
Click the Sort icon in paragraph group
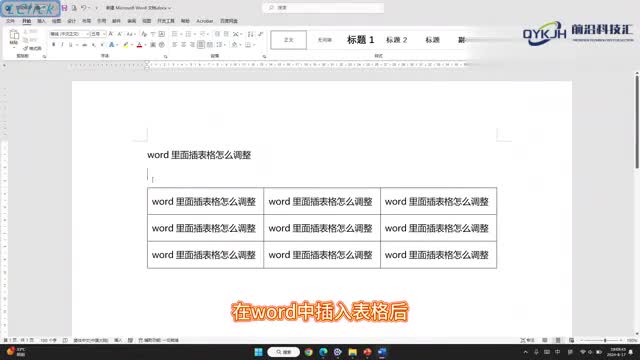pyautogui.click(x=251, y=34)
